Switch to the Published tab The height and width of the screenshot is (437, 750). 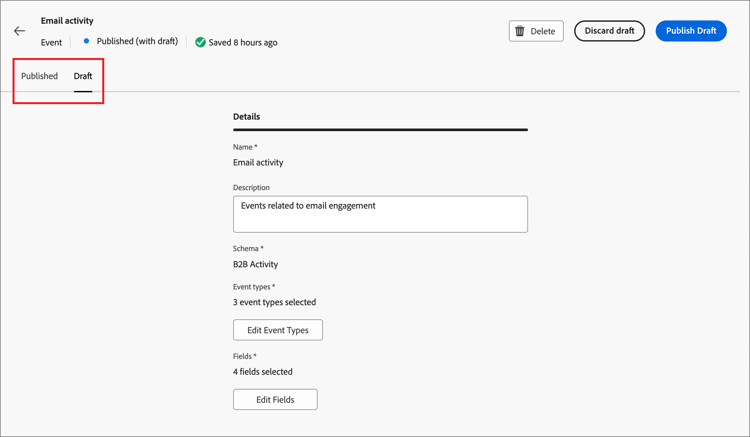(40, 76)
